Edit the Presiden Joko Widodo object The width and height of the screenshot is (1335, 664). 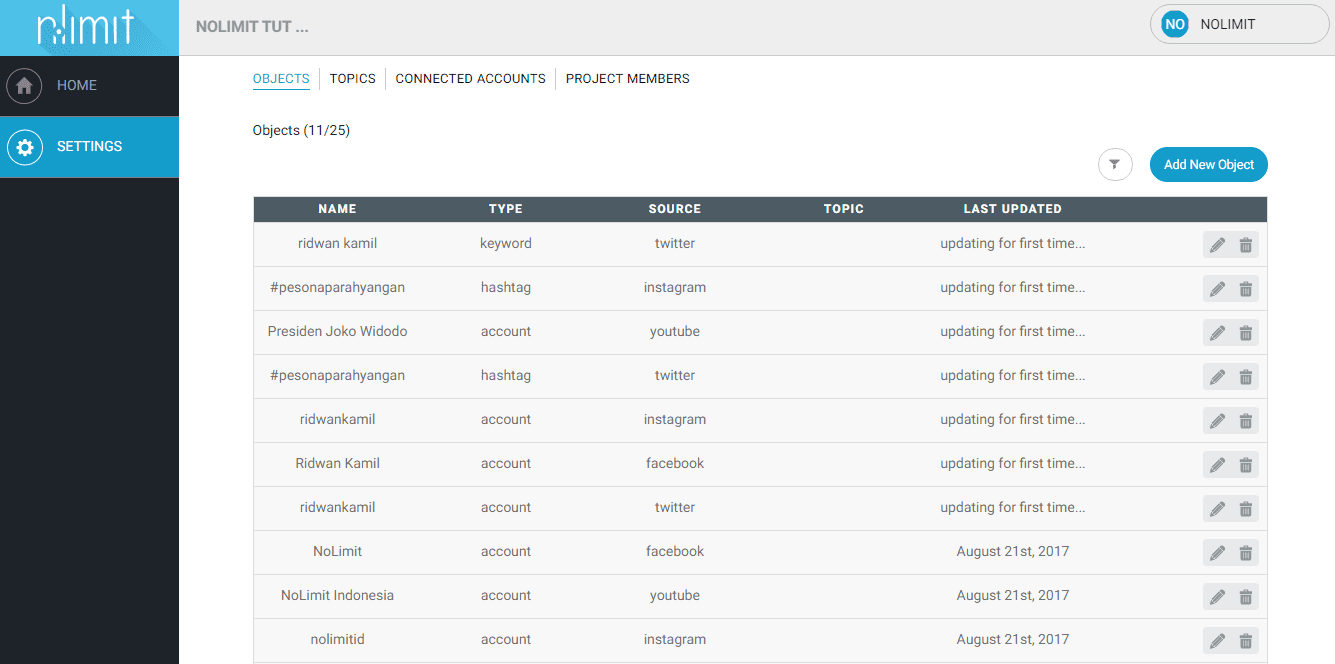1217,333
